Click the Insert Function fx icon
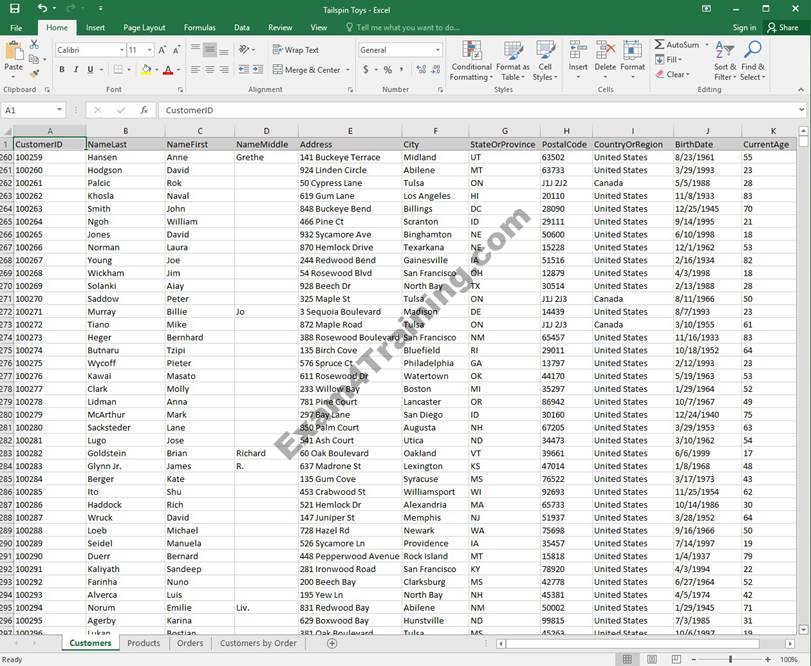The image size is (811, 666). pyautogui.click(x=144, y=110)
